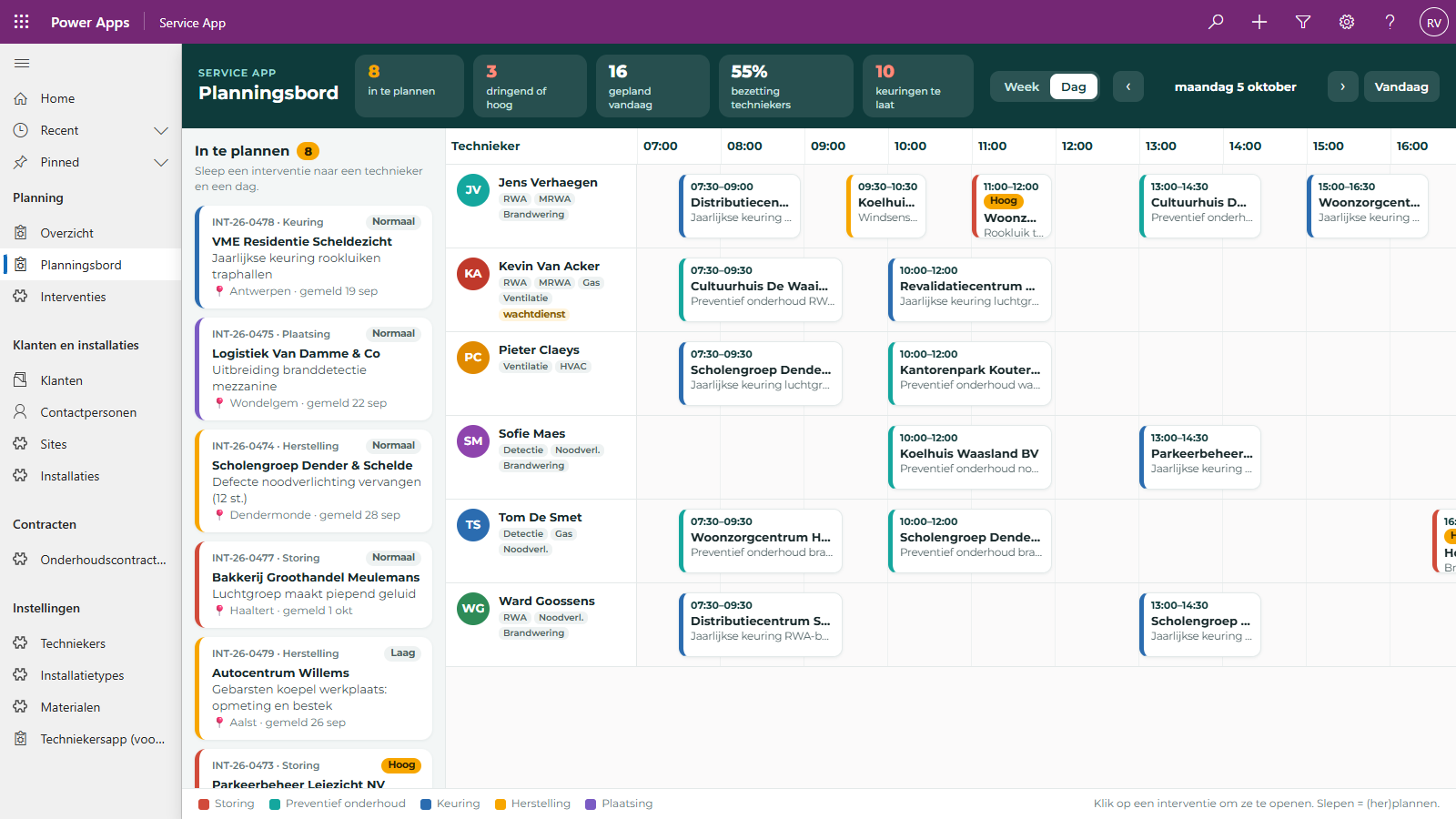Open the Power Apps app launcher grid
The width and height of the screenshot is (1456, 819).
click(x=22, y=22)
